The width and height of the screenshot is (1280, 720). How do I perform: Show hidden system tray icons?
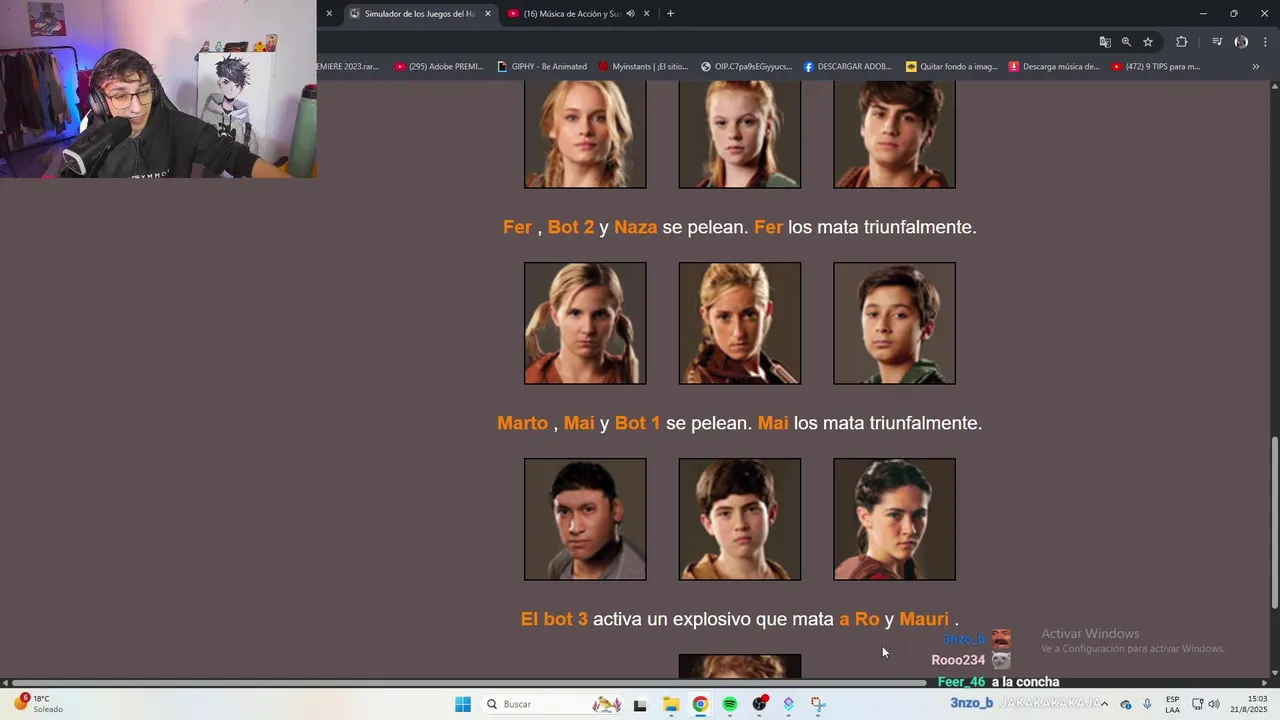click(1104, 704)
